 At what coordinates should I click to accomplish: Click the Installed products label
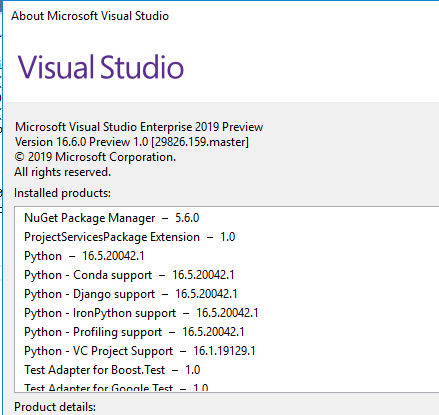click(62, 193)
